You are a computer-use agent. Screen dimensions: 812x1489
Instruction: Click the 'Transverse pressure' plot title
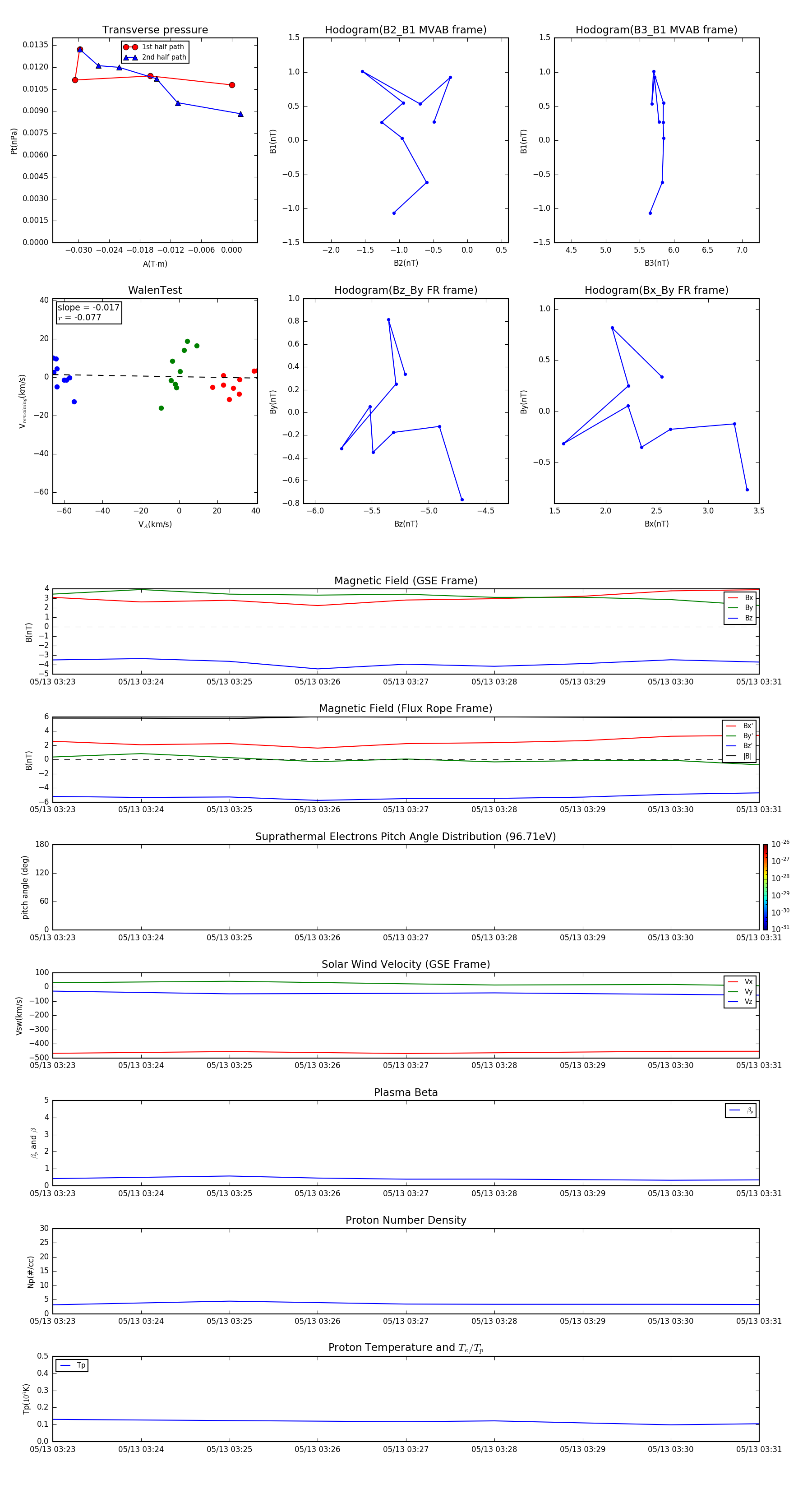(155, 30)
